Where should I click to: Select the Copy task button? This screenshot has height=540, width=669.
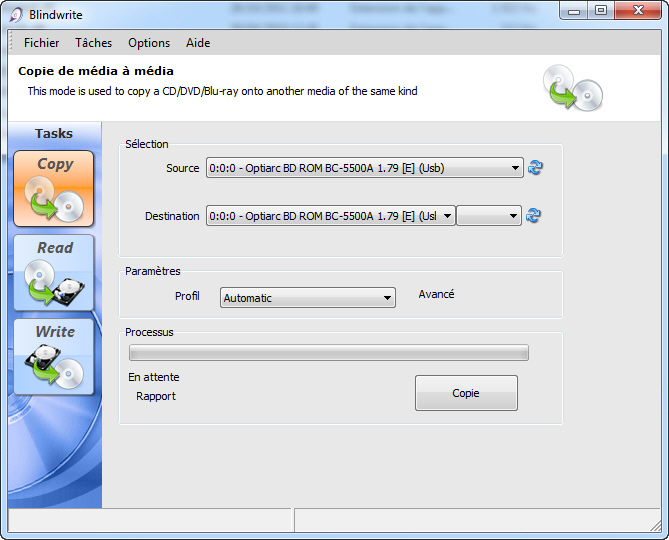(54, 189)
